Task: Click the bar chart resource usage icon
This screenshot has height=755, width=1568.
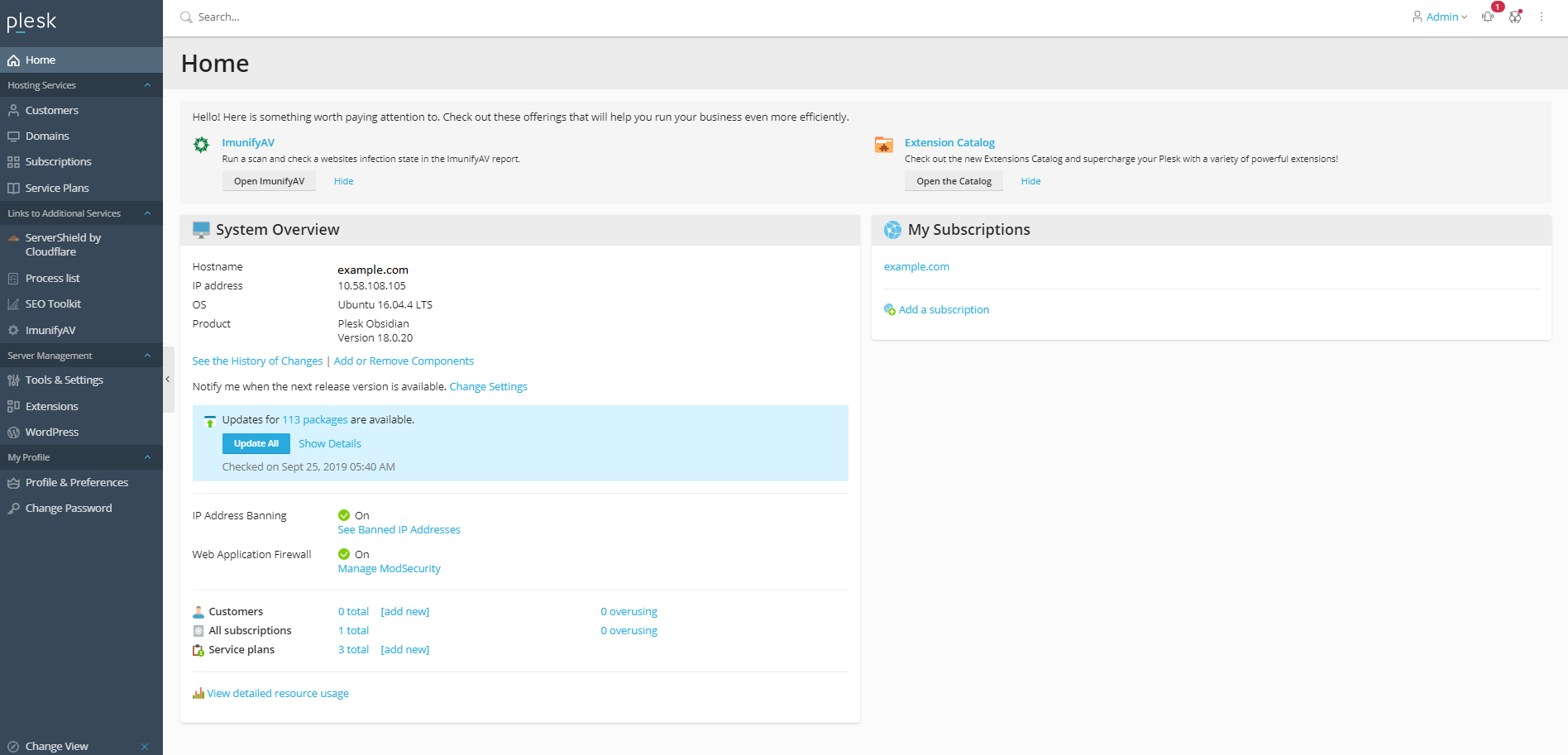Action: tap(198, 693)
